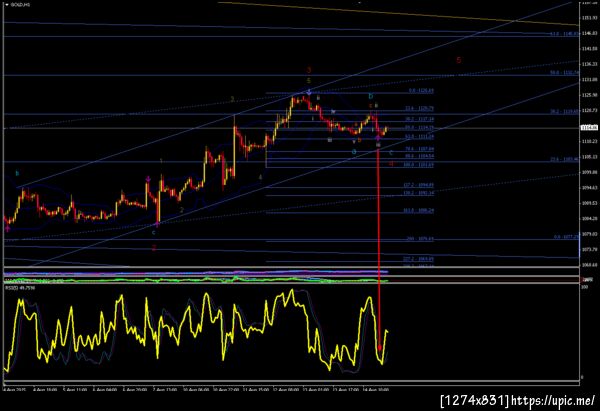Select the 0.0 - 1077.29 Fibonacci label
Viewport: 600px width, 411px height.
[x=566, y=237]
